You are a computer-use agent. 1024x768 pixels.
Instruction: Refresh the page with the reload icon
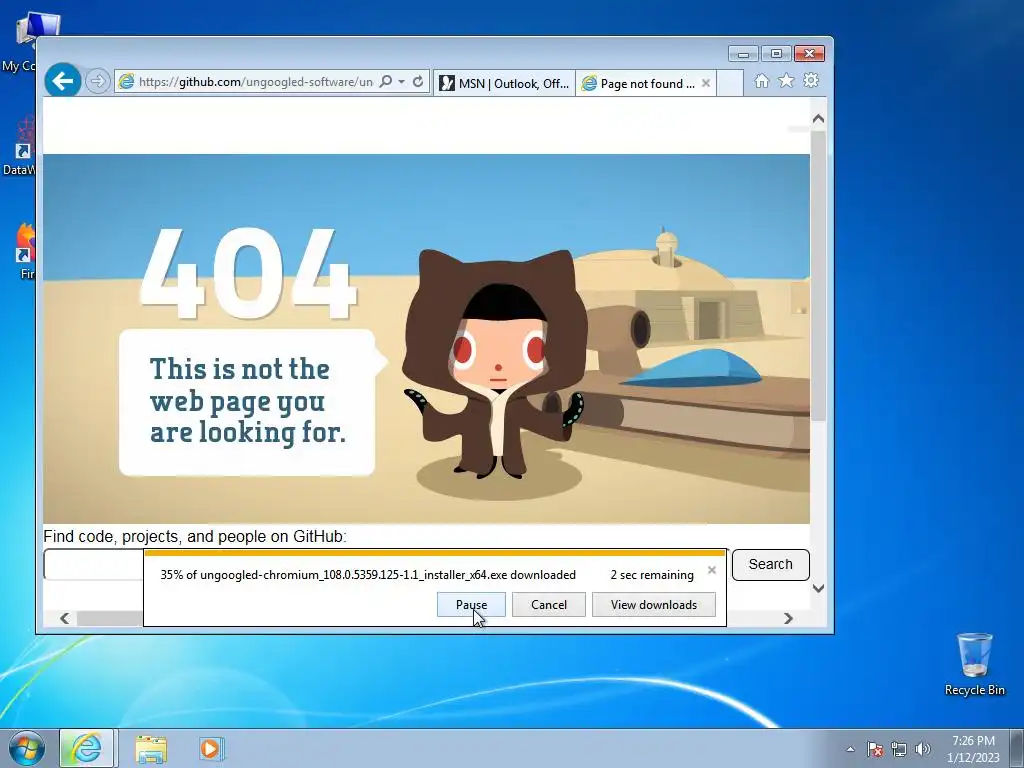[418, 82]
